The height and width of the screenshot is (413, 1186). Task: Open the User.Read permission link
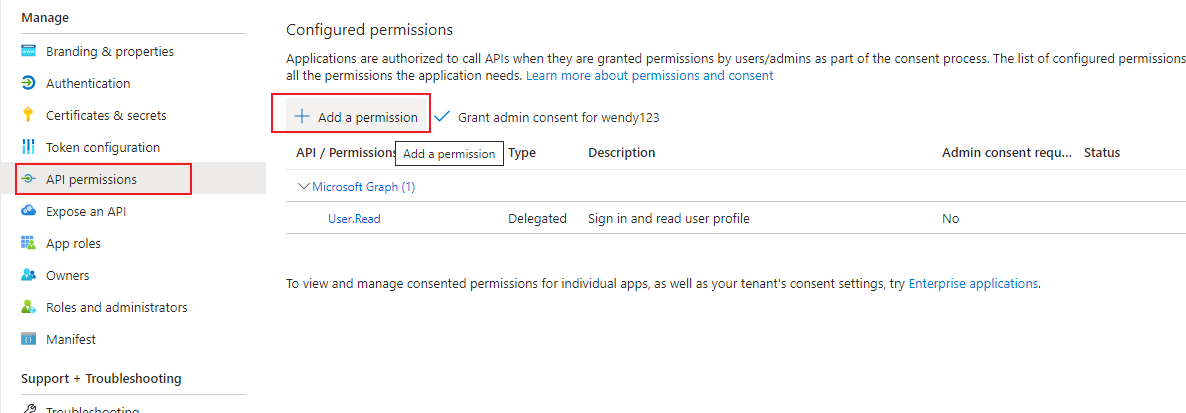[x=354, y=219]
